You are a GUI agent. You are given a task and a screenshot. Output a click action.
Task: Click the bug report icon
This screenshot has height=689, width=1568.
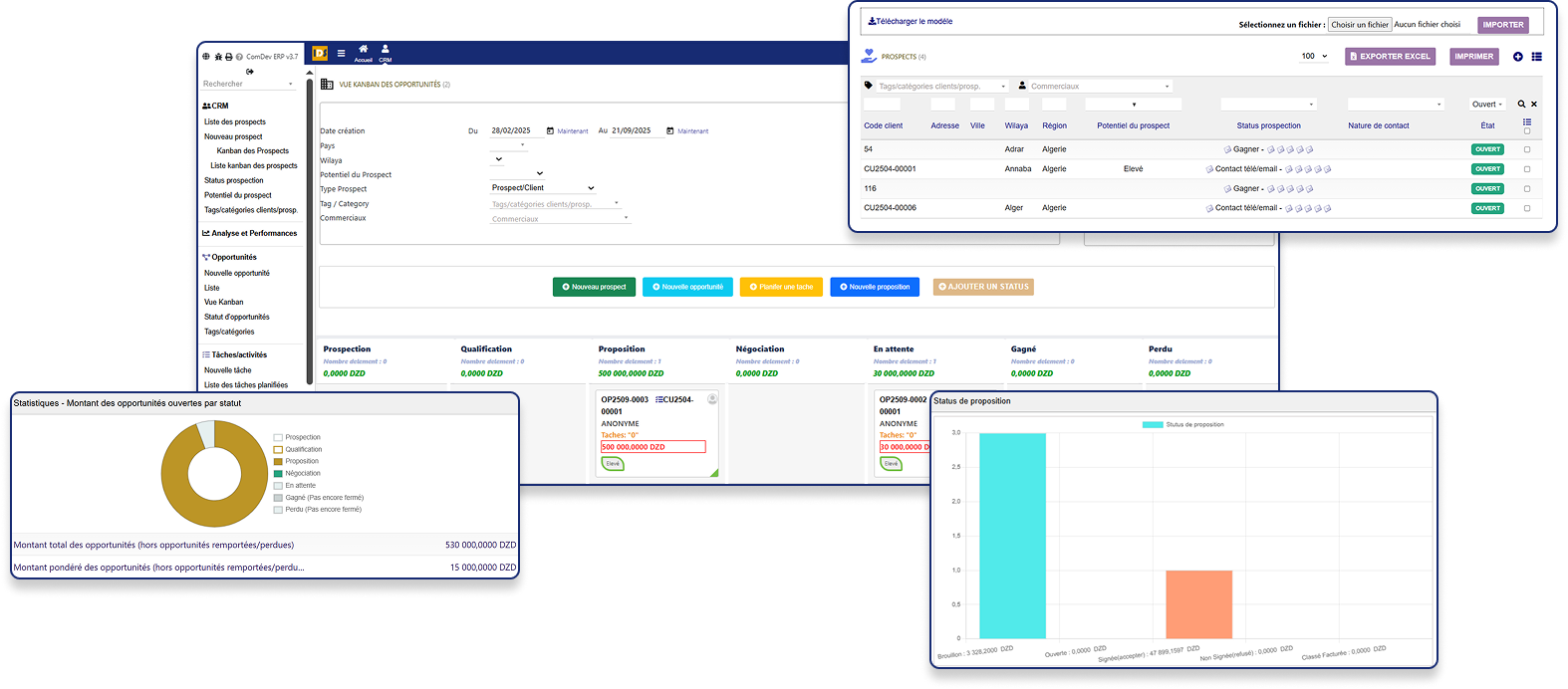[x=218, y=57]
